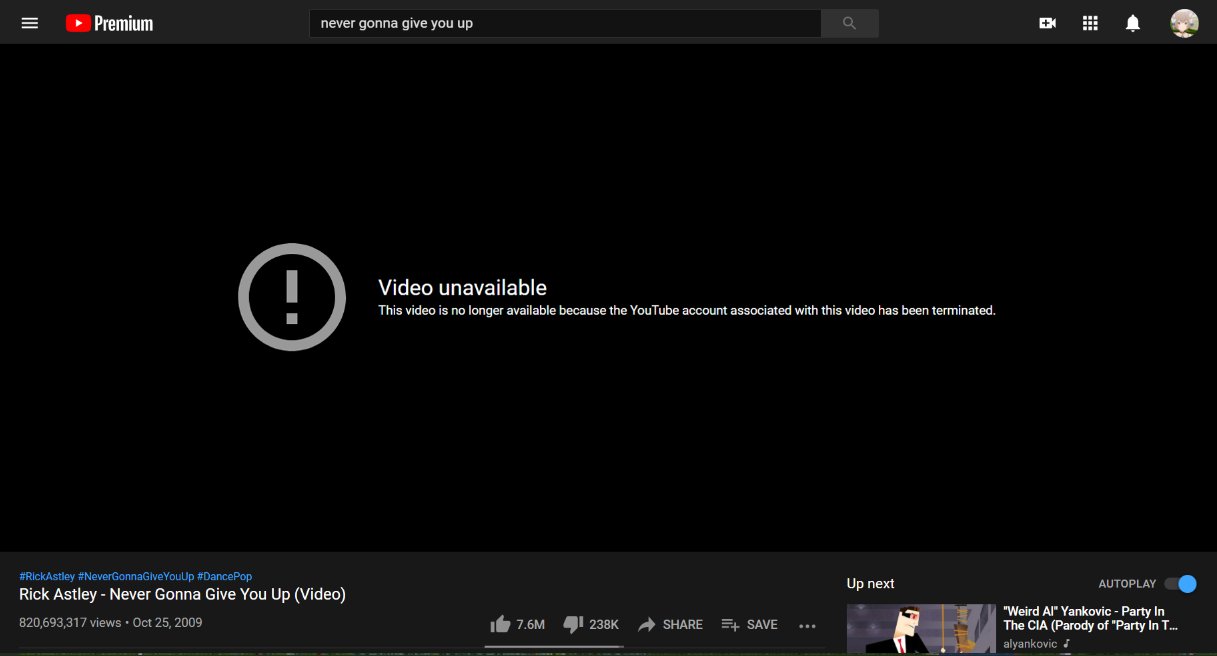
Task: Click the YouTube Premium logo
Action: [x=109, y=23]
